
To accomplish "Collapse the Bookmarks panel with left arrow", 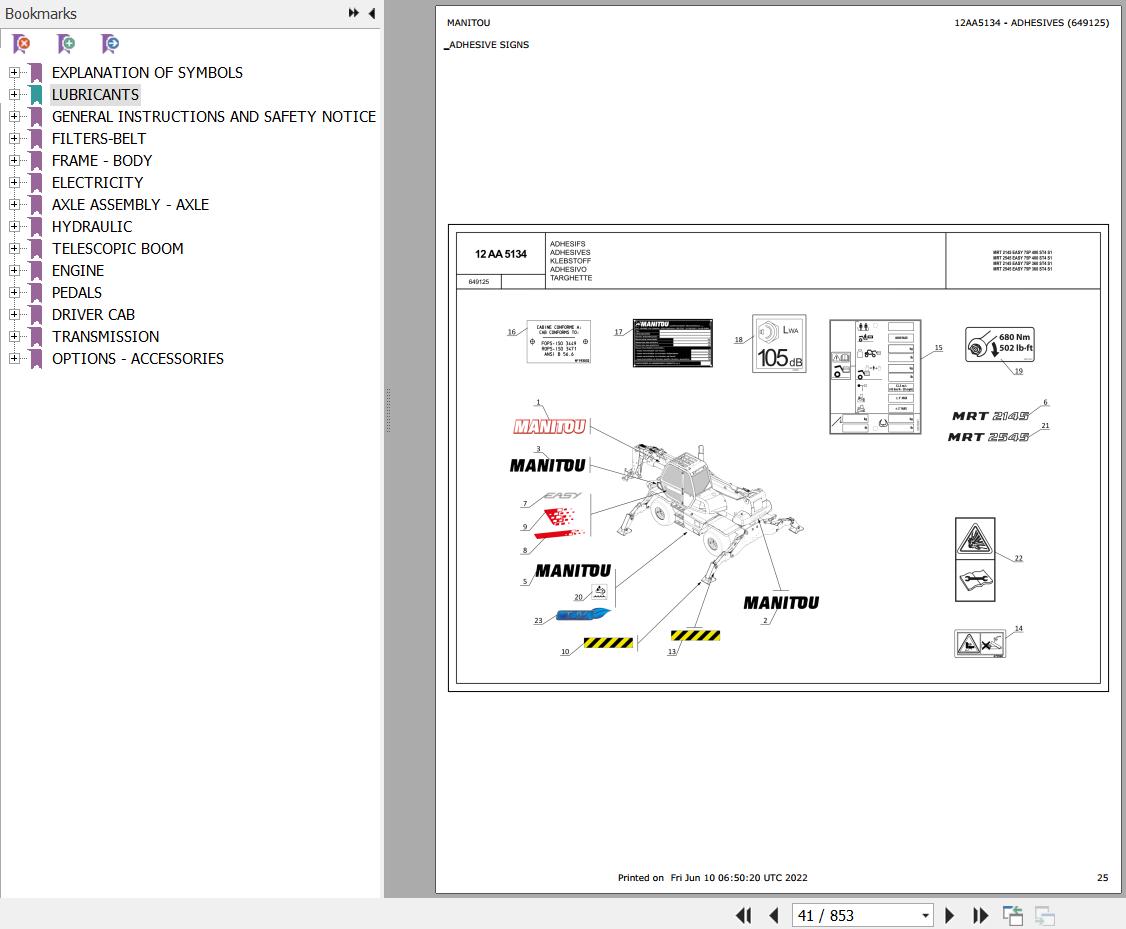I will pyautogui.click(x=372, y=13).
